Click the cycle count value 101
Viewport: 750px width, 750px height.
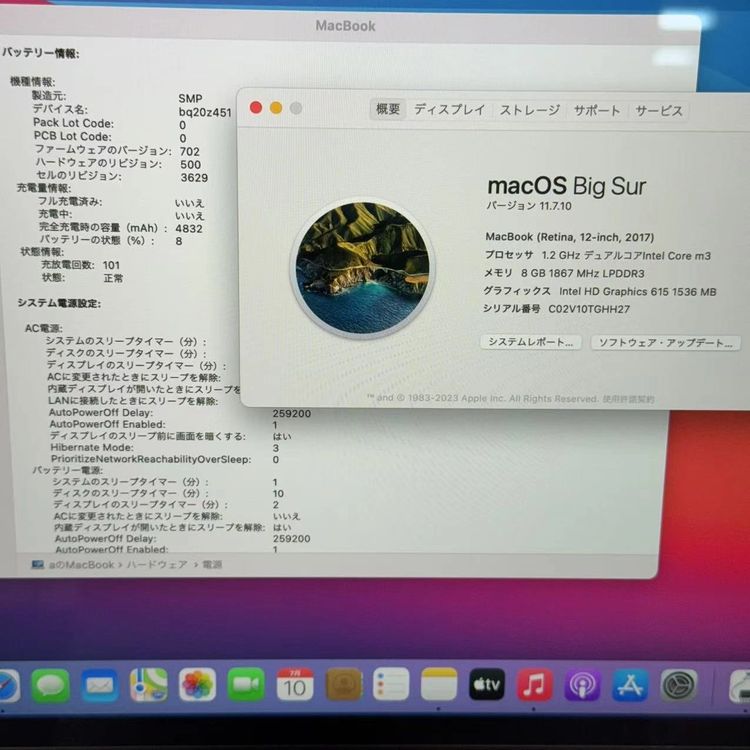[x=111, y=265]
